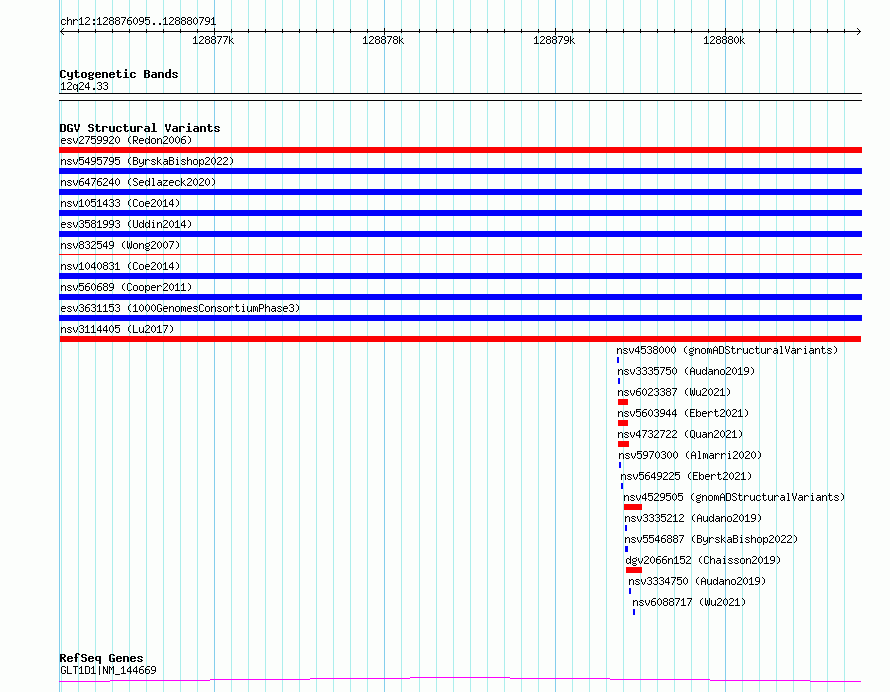Open nsv1040831 (Coe2014) variant label
This screenshot has height=692, width=890.
click(120, 266)
